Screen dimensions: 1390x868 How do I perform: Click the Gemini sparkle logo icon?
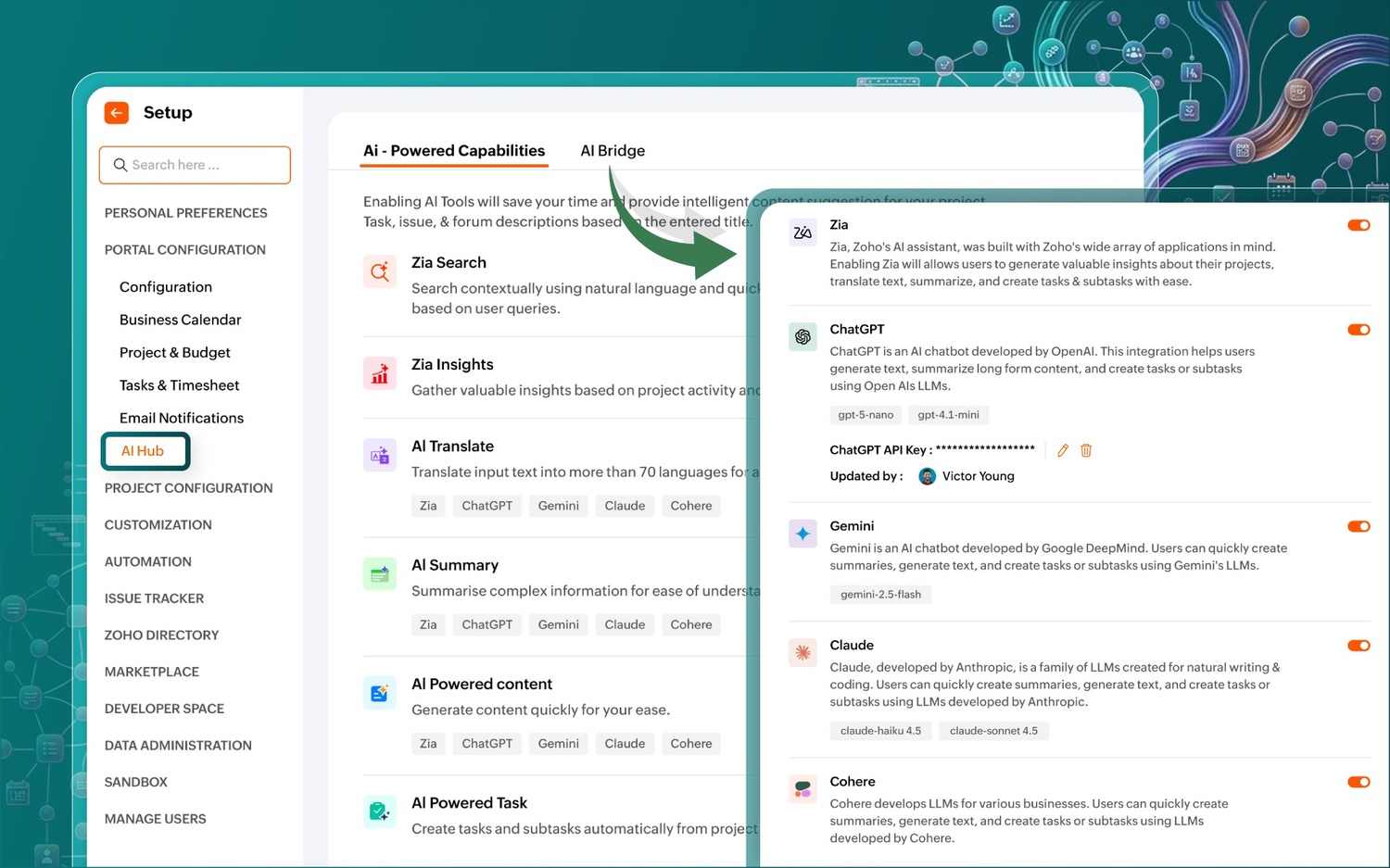pyautogui.click(x=802, y=534)
